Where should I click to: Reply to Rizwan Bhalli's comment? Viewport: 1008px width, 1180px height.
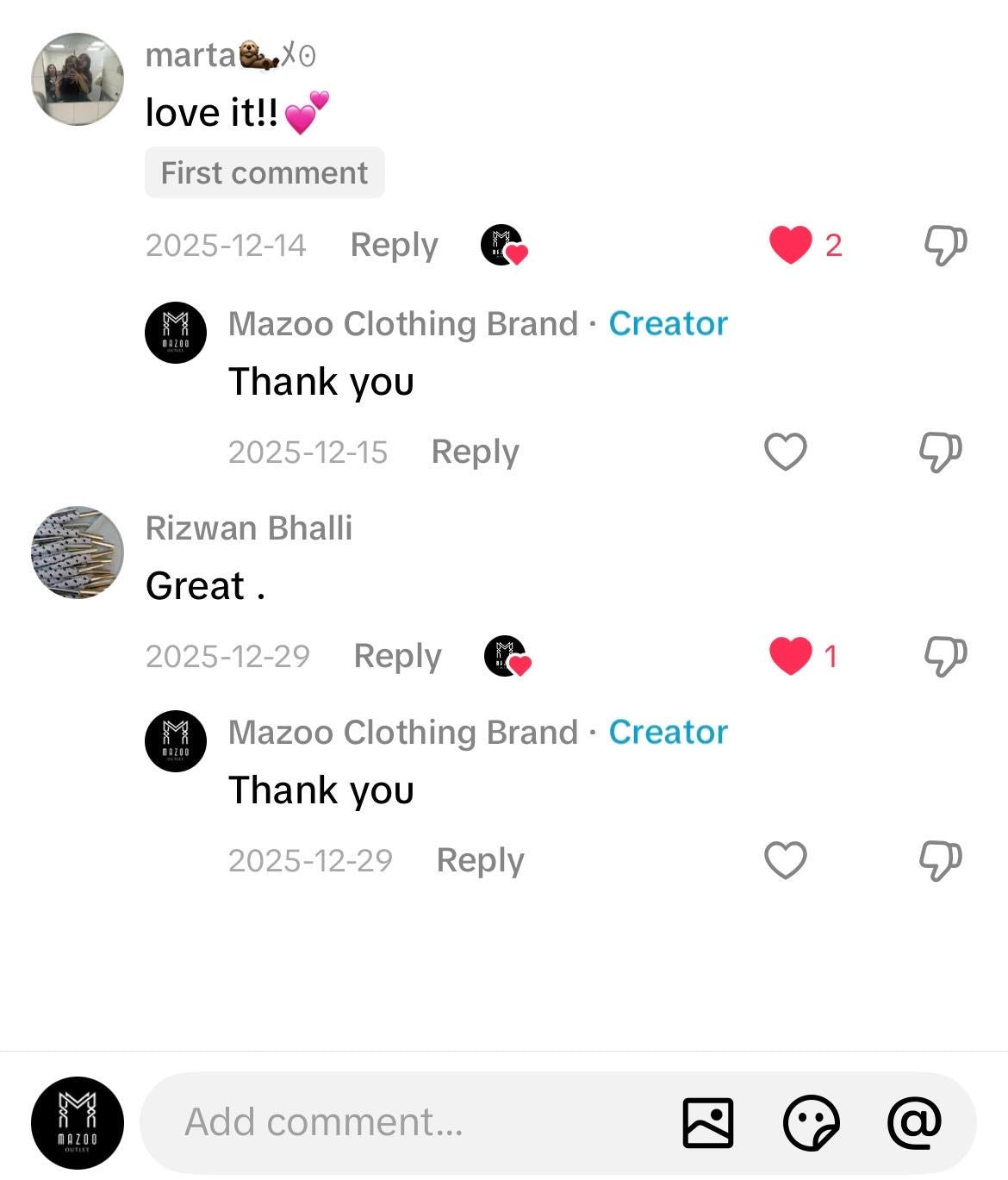(397, 657)
